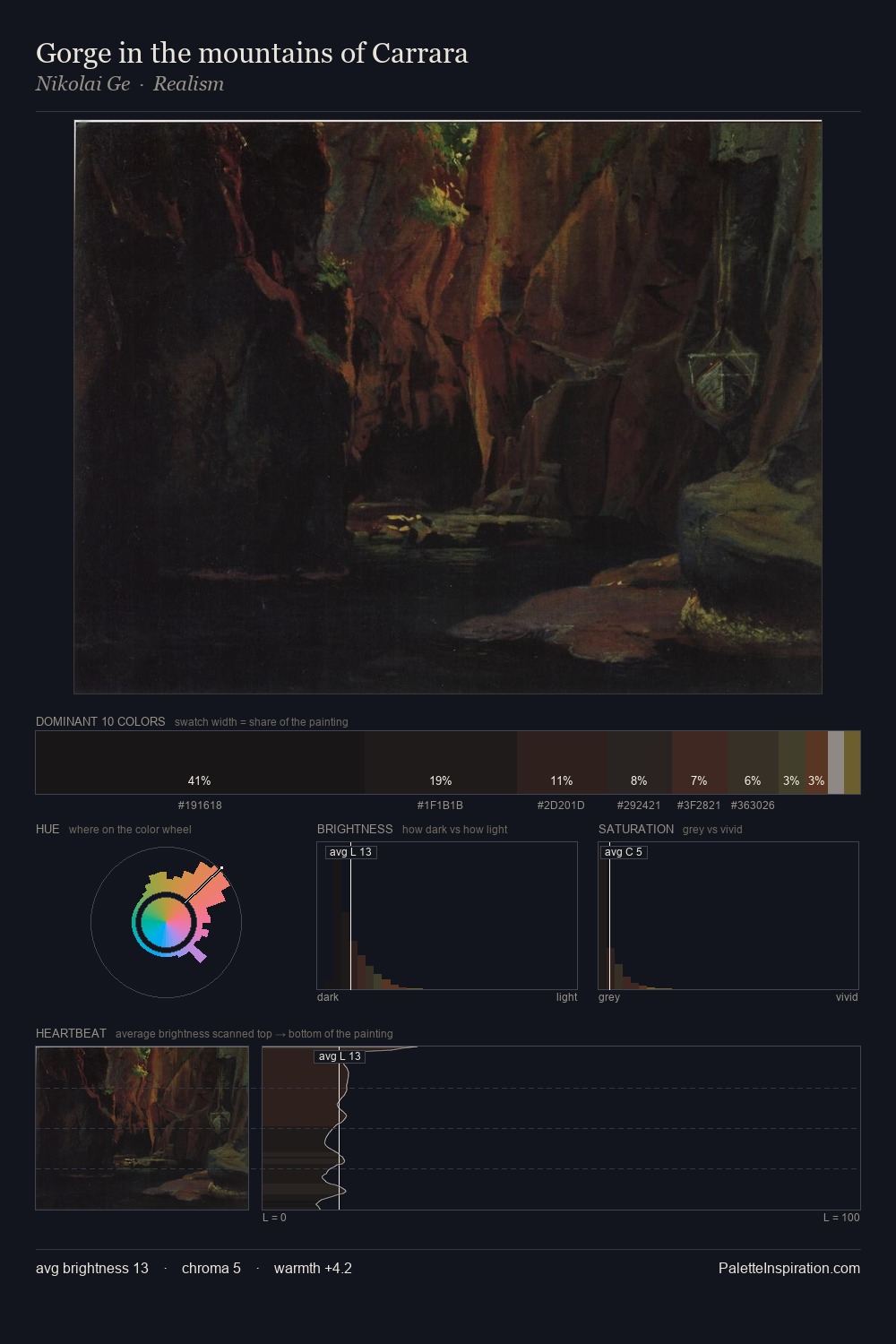Click the hex label #363026
Viewport: 896px width, 1344px height.
pyautogui.click(x=753, y=806)
